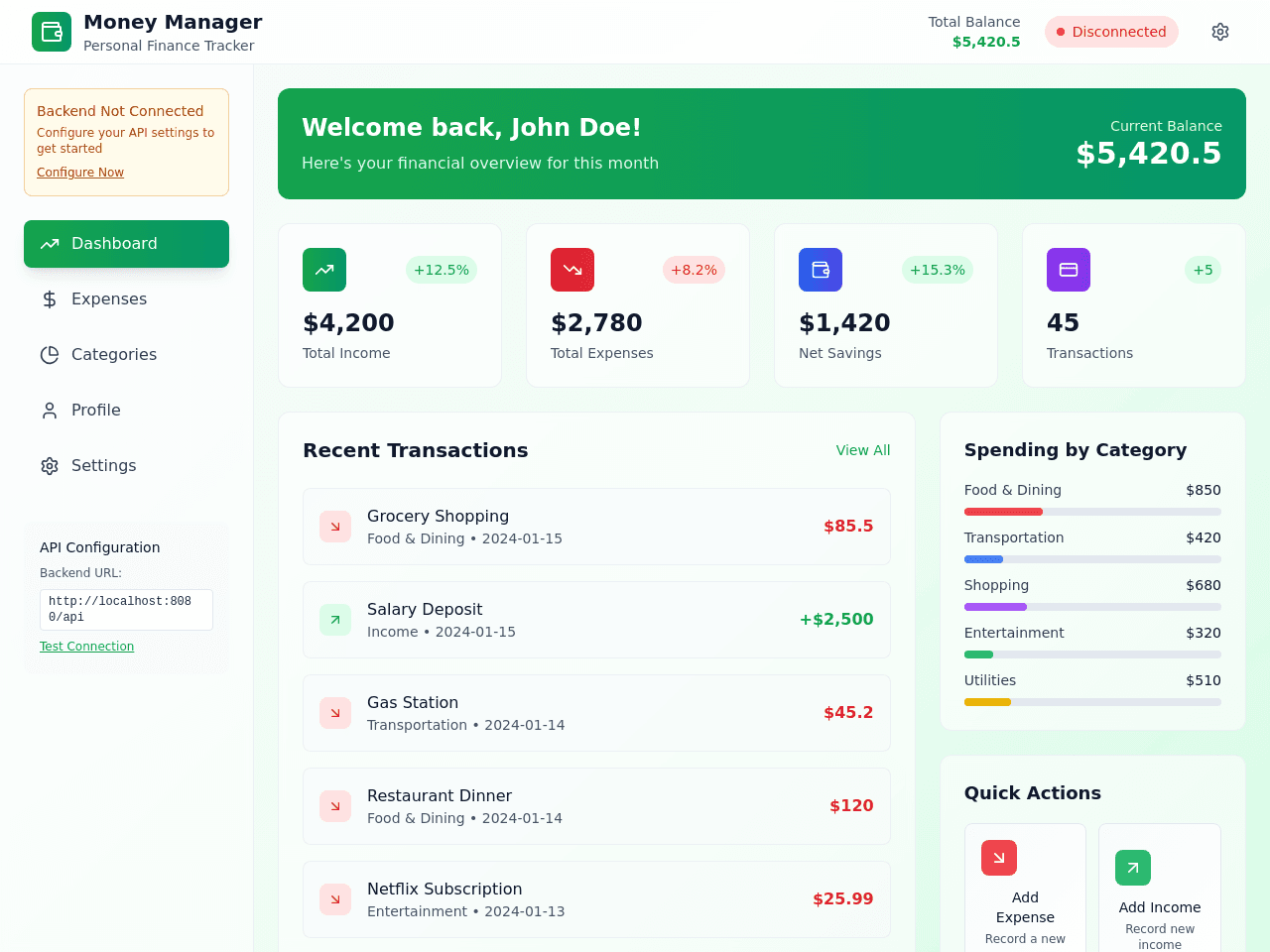Click the Money Manager wallet logo icon
This screenshot has height=952, width=1270.
point(52,32)
